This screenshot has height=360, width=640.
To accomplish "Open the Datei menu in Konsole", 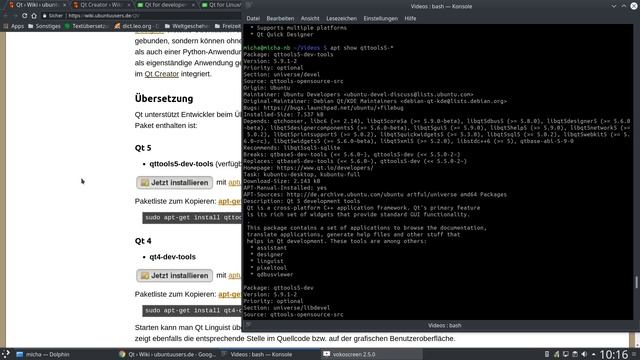I will click(x=253, y=18).
